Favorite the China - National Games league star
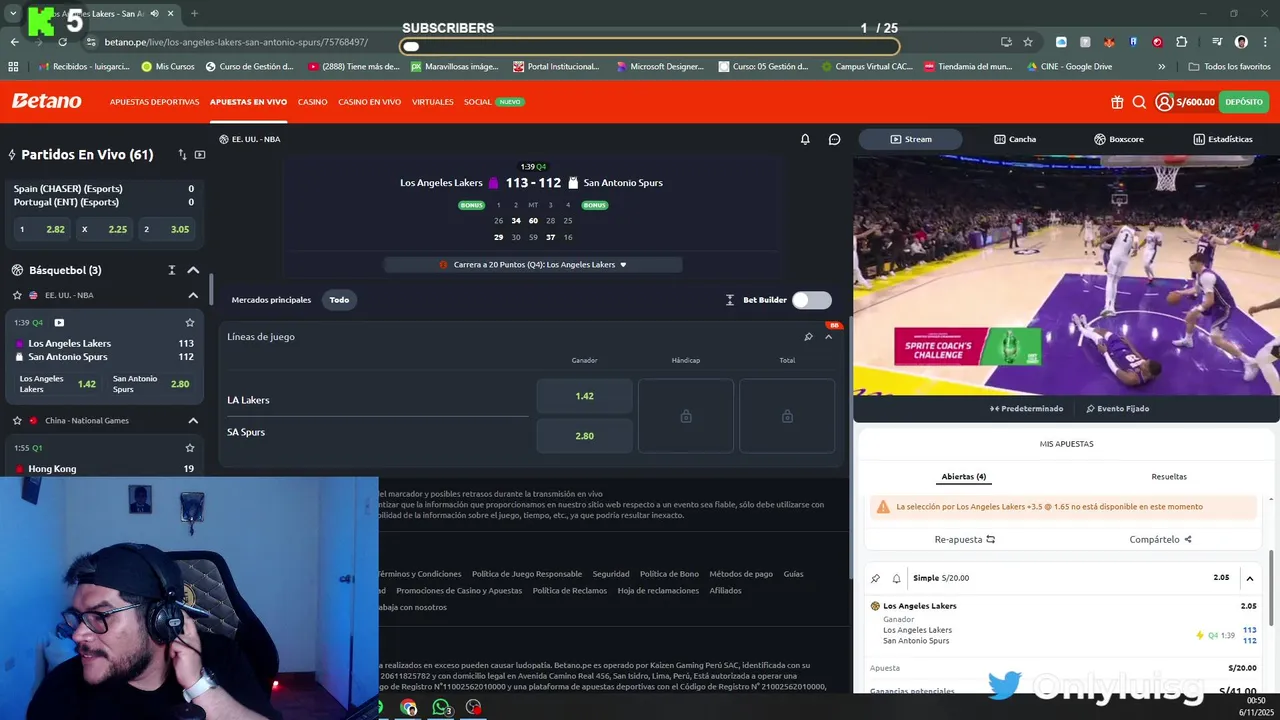1280x720 pixels. [x=17, y=420]
